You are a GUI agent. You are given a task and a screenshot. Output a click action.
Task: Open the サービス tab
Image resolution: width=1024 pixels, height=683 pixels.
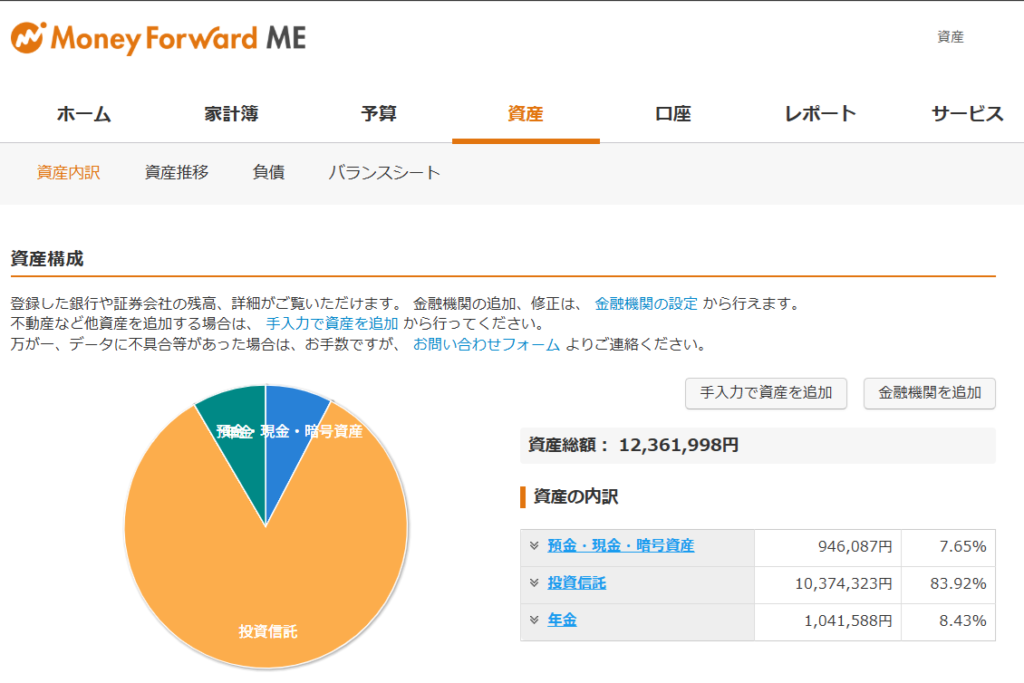pyautogui.click(x=966, y=114)
